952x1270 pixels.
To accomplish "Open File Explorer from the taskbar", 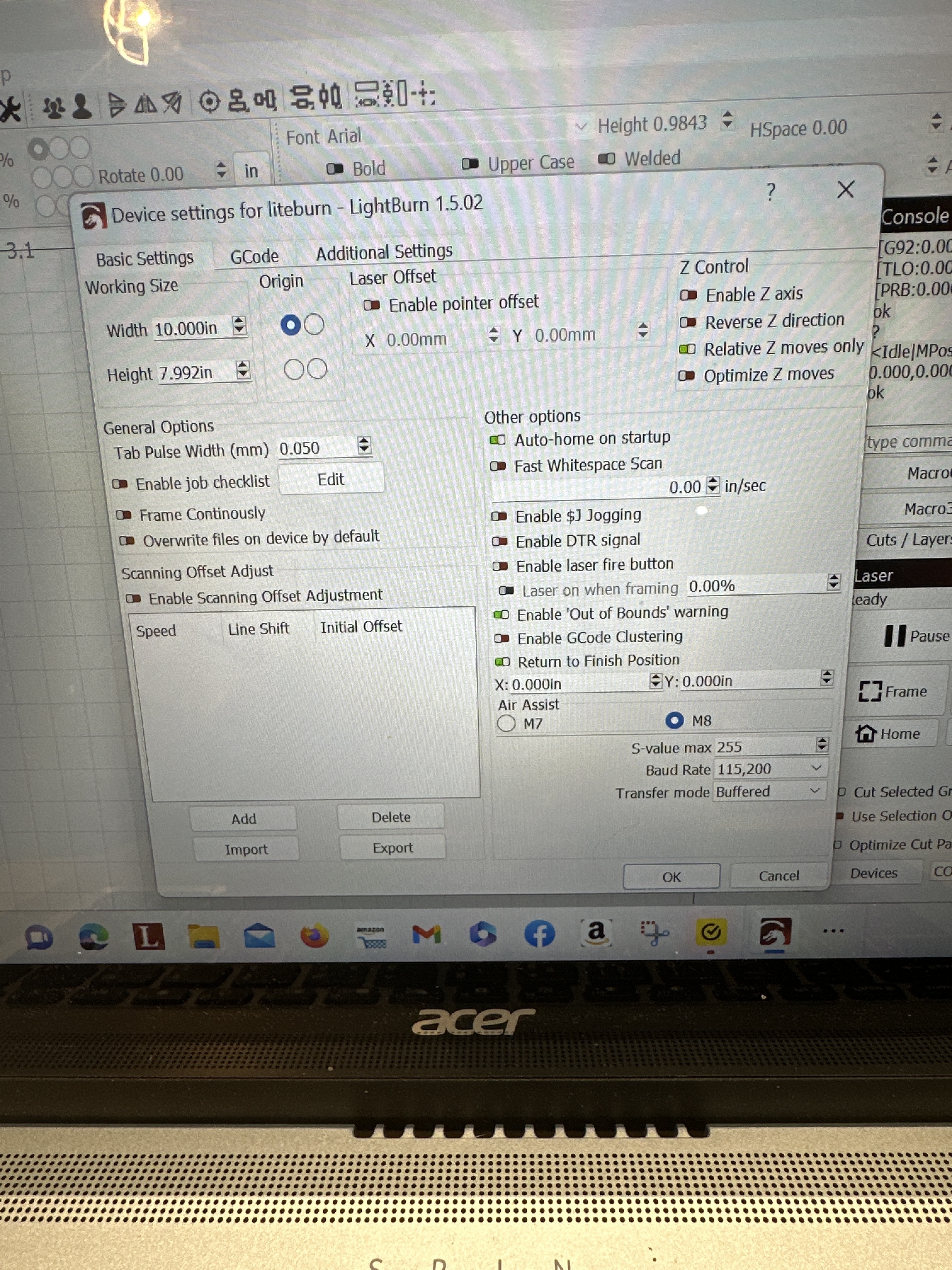I will [x=204, y=936].
